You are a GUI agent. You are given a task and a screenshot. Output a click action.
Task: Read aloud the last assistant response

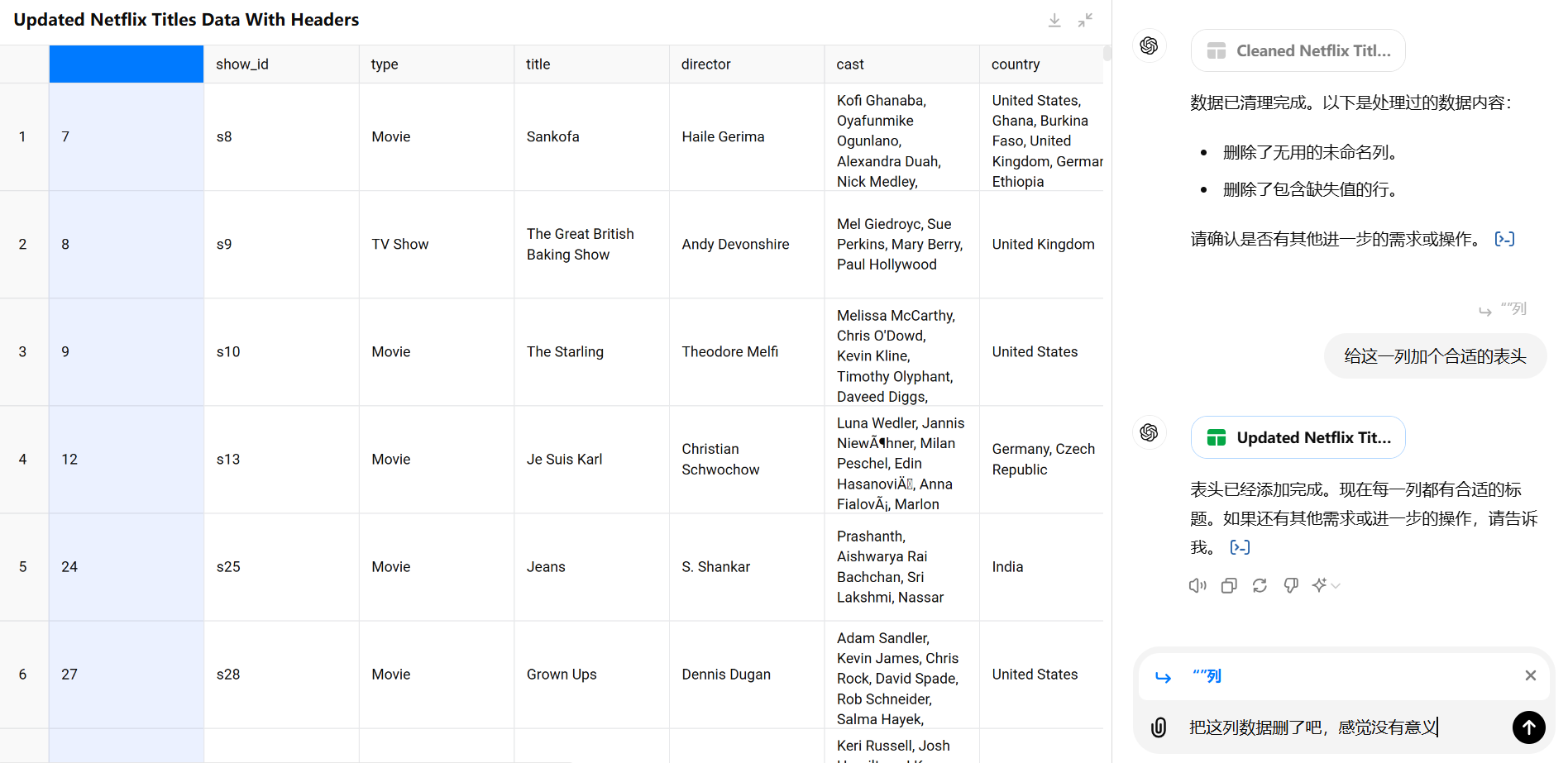pyautogui.click(x=1198, y=585)
